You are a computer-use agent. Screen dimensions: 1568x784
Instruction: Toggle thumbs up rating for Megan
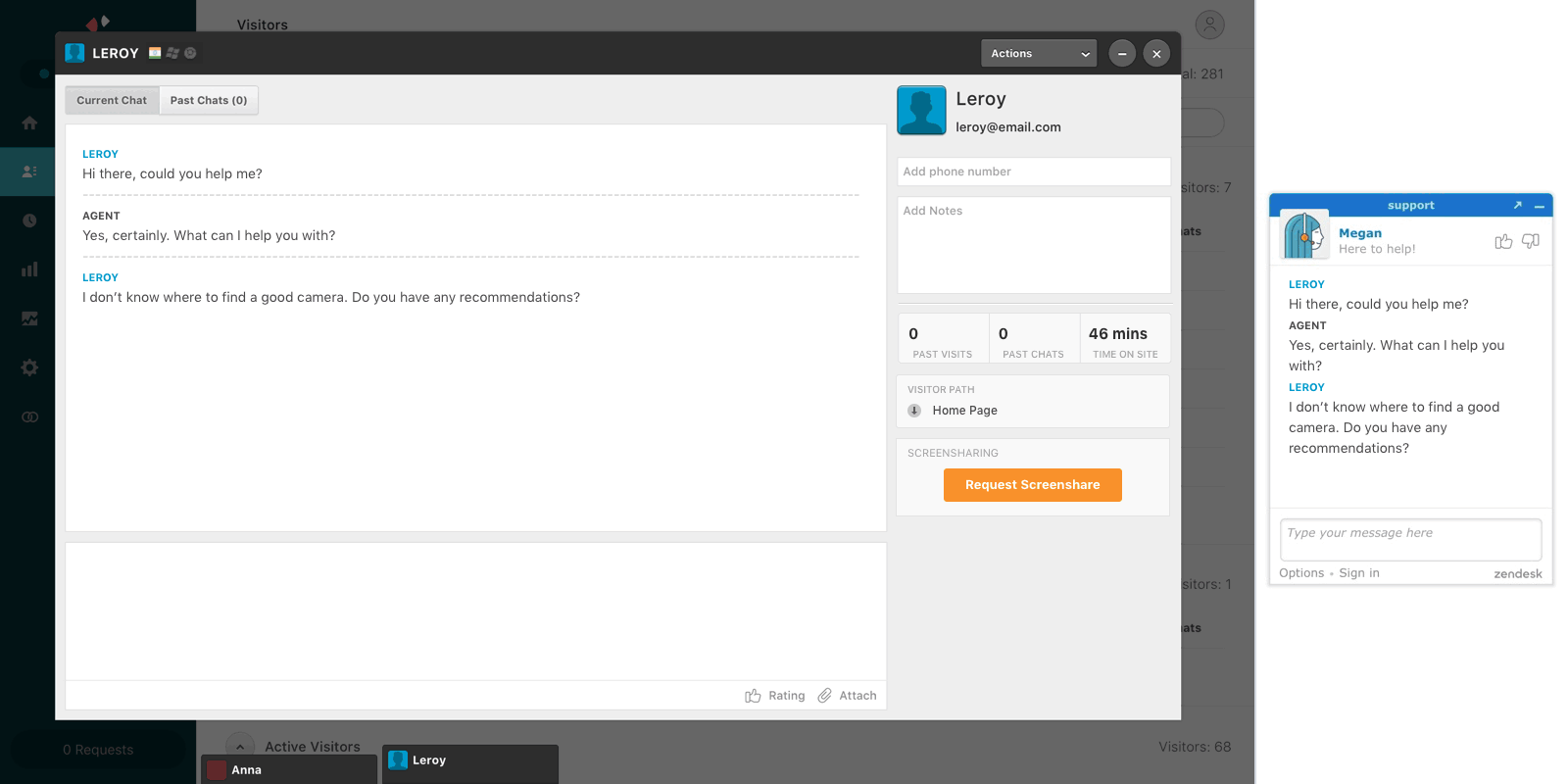[1503, 241]
